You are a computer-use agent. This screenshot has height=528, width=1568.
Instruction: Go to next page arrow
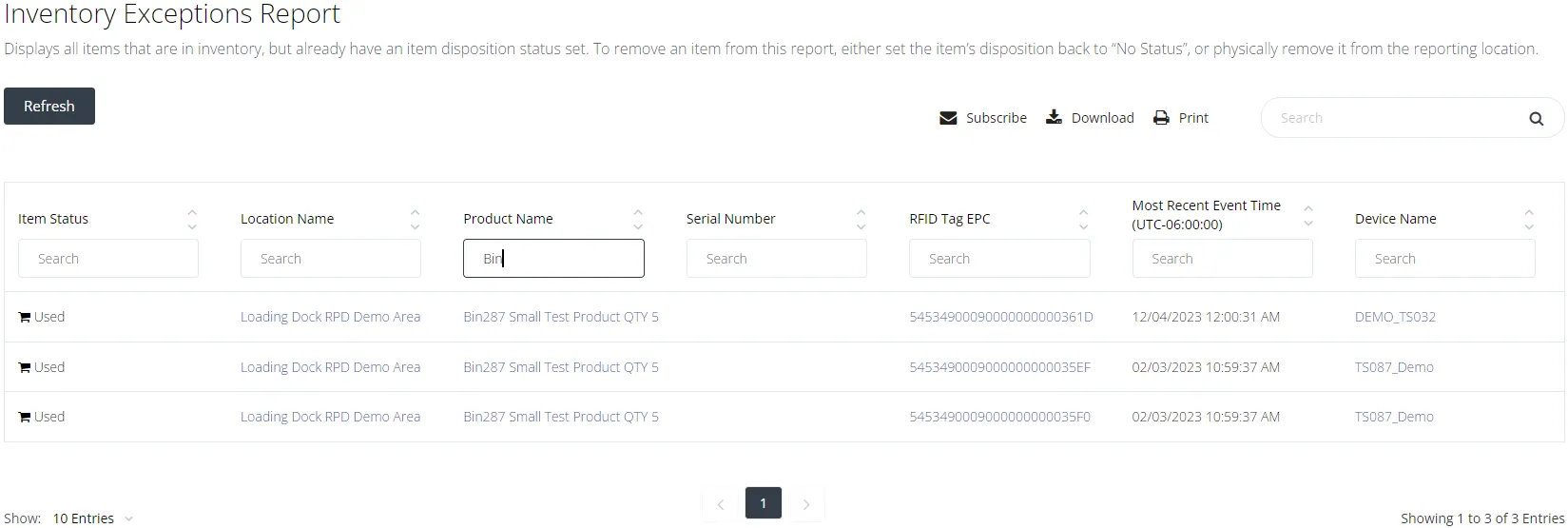(x=806, y=504)
